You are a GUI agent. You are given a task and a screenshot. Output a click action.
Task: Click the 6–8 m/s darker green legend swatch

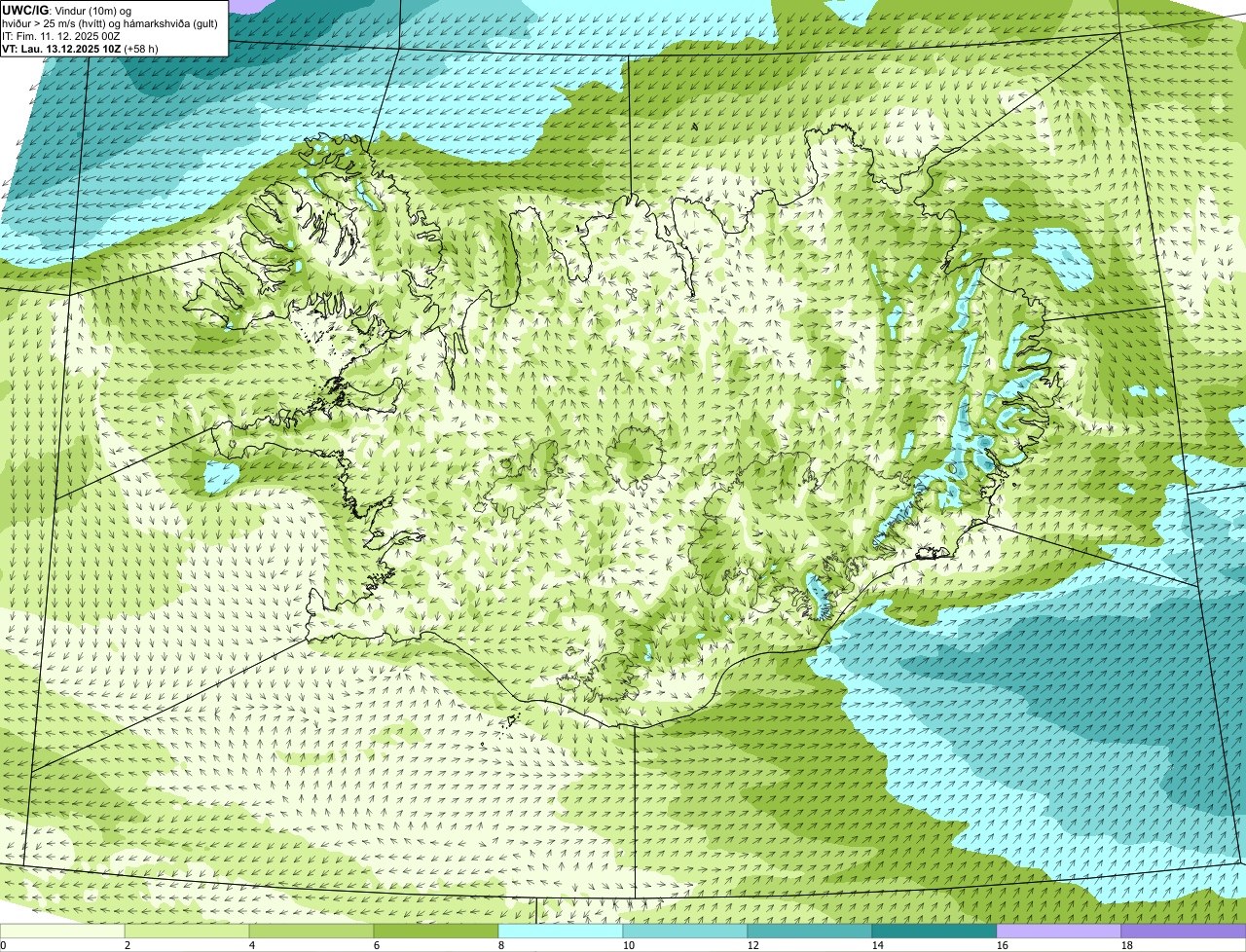point(436,932)
